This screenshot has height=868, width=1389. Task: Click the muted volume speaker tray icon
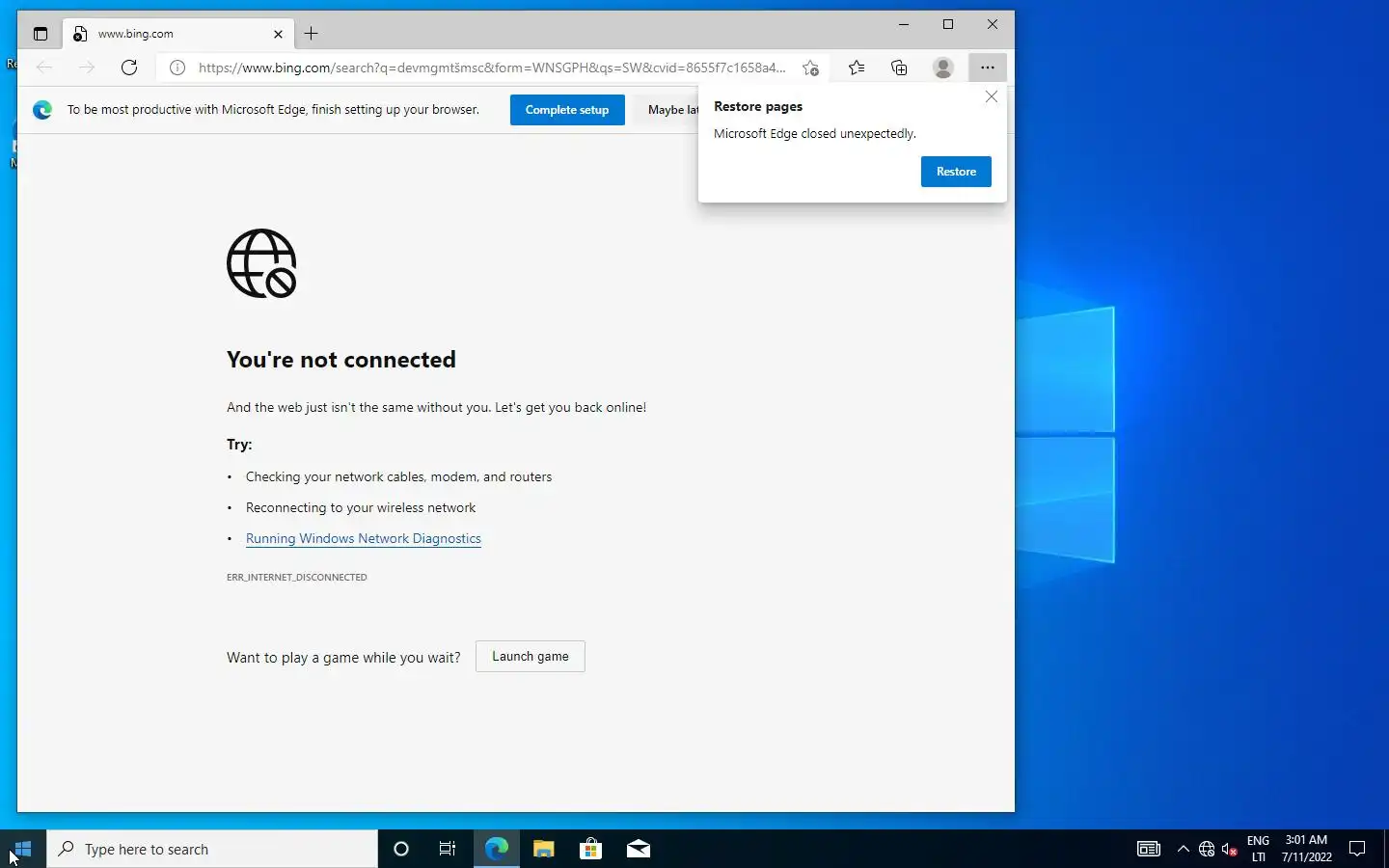point(1230,849)
